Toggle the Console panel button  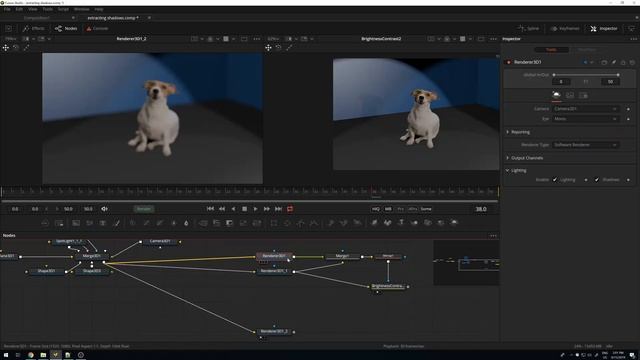(x=97, y=29)
